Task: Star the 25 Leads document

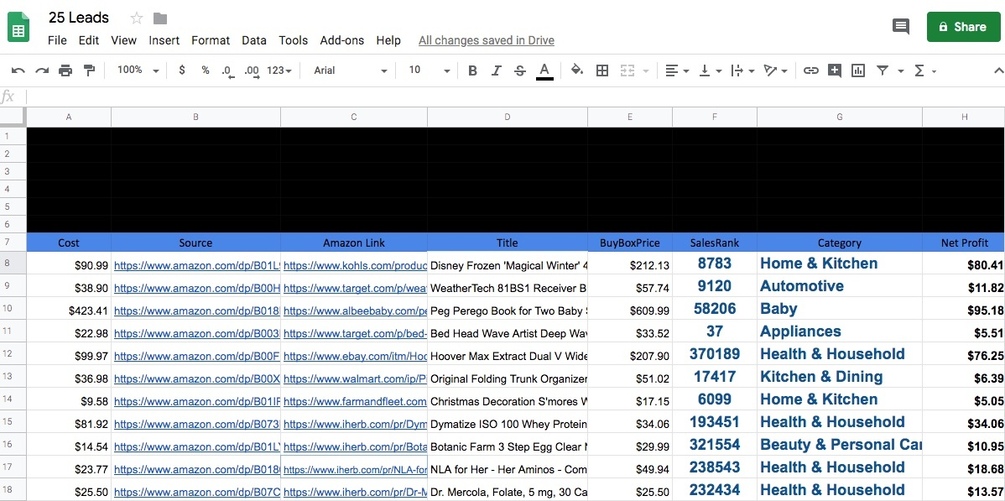Action: [x=136, y=18]
